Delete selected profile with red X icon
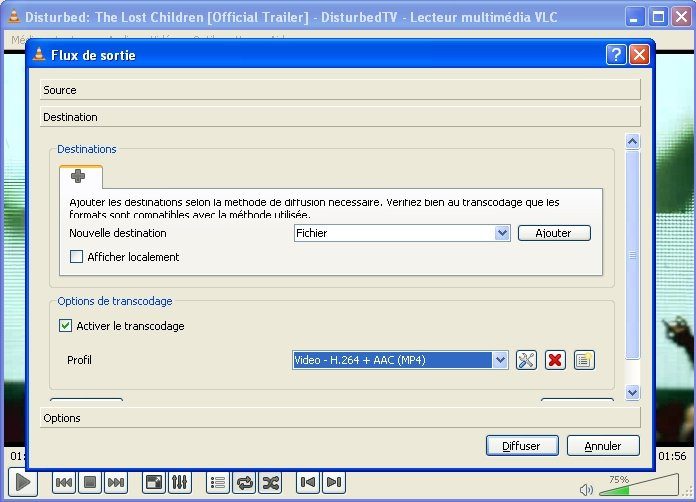696x502 pixels. point(555,360)
